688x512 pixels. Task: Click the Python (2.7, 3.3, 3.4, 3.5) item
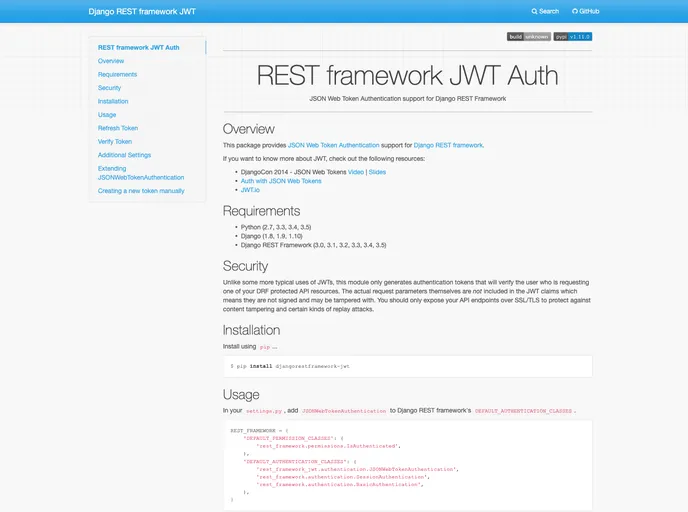pyautogui.click(x=276, y=227)
